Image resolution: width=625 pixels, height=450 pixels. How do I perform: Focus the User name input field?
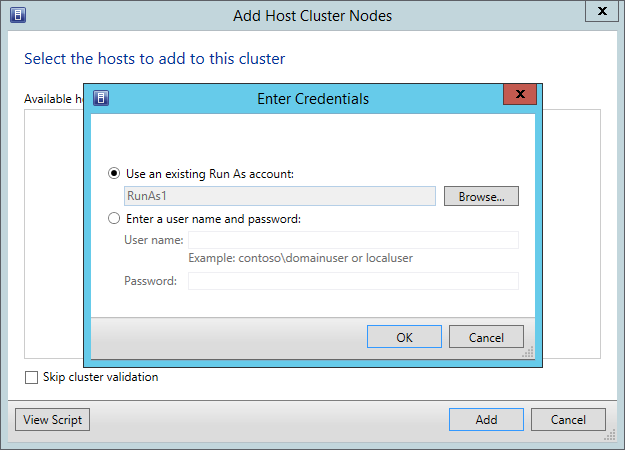[x=353, y=240]
